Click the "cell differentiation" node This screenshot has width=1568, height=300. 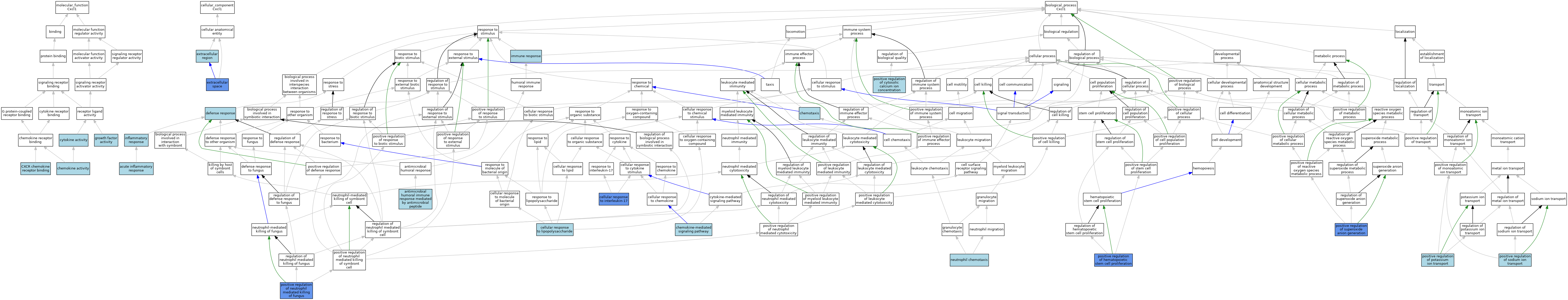1235,113
